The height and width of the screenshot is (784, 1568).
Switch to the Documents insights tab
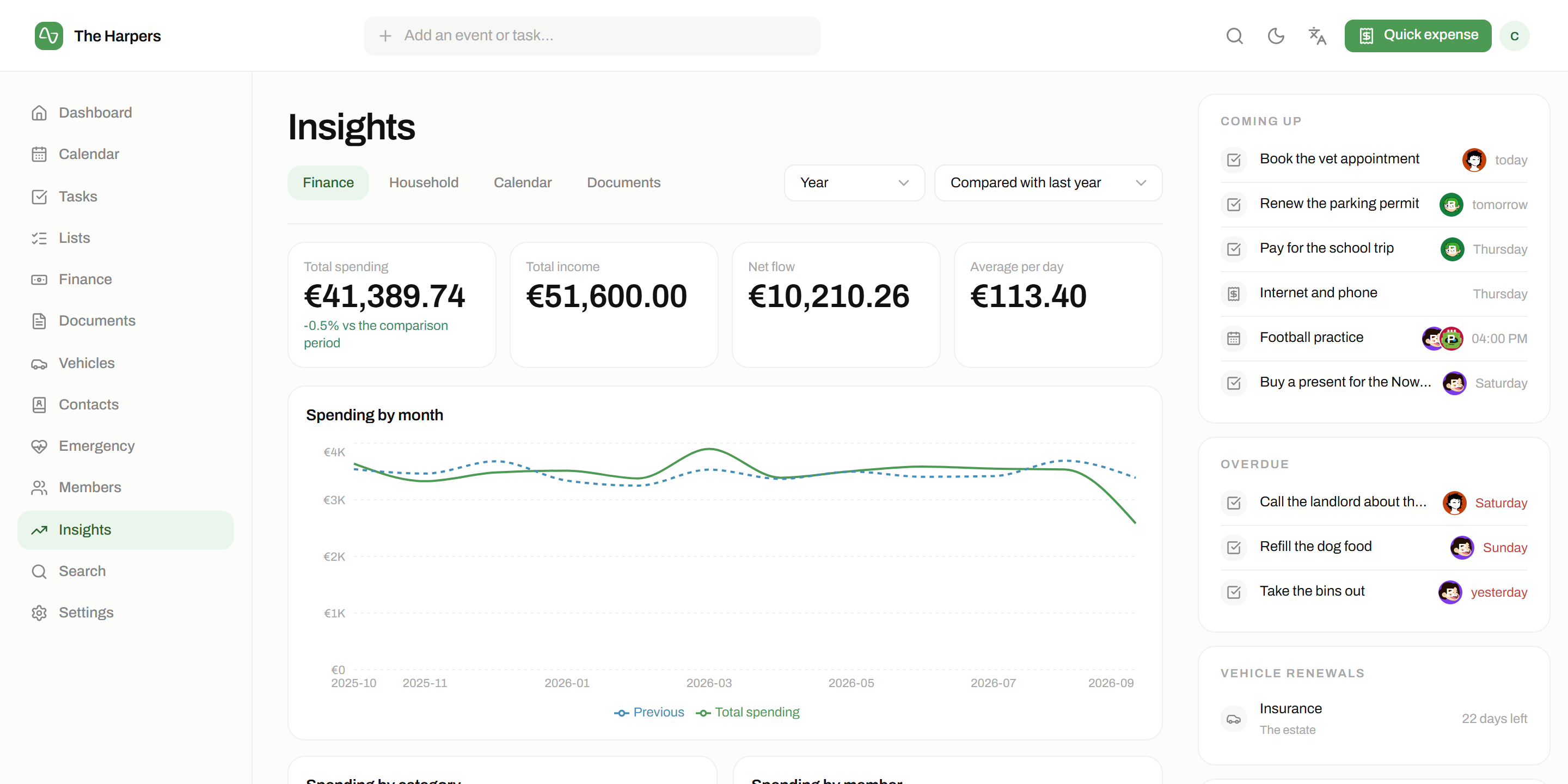[623, 182]
